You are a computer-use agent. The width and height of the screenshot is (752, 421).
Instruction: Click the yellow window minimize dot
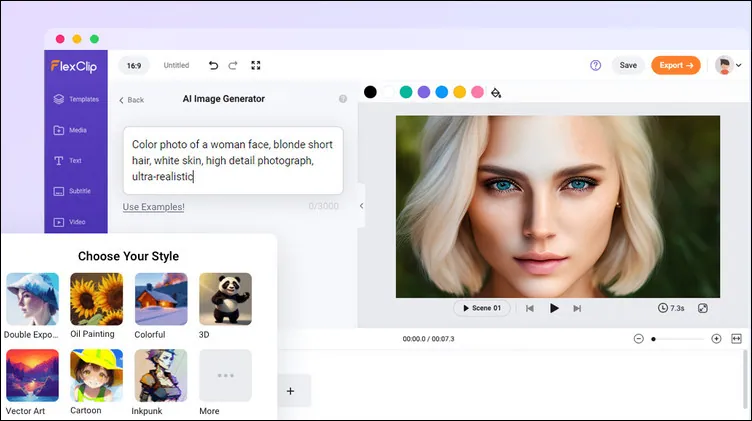tap(77, 39)
